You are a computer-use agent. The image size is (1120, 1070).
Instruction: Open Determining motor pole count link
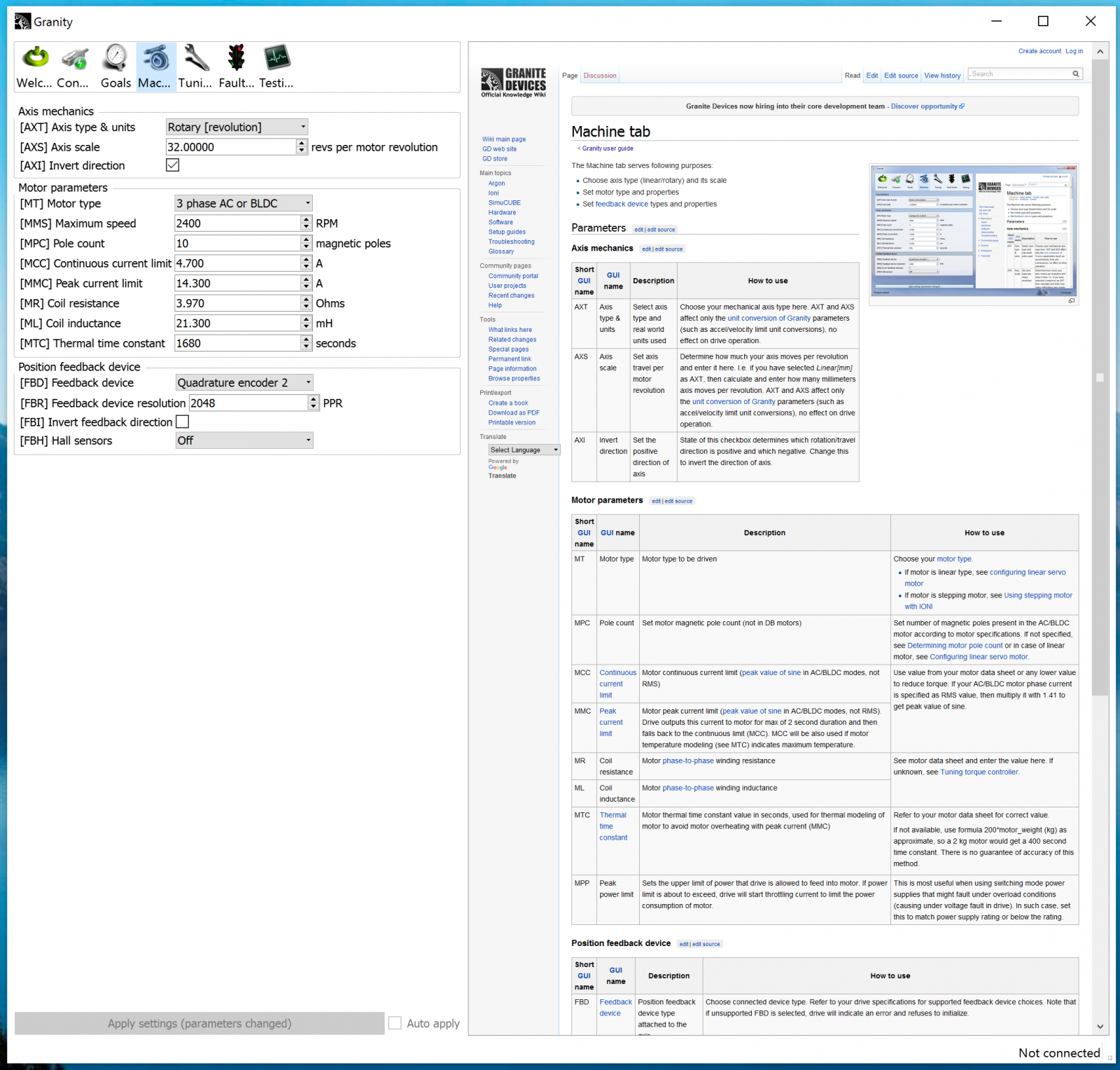click(955, 646)
